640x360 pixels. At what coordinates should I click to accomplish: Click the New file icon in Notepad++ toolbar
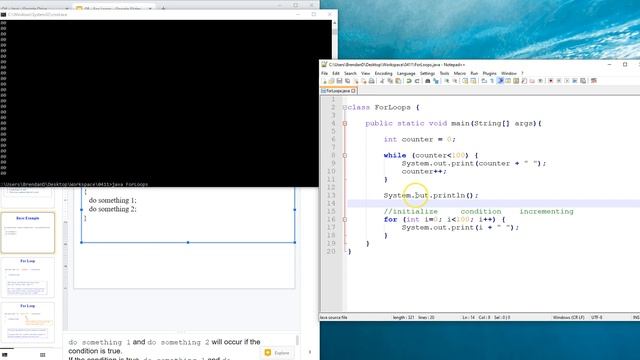coord(324,81)
